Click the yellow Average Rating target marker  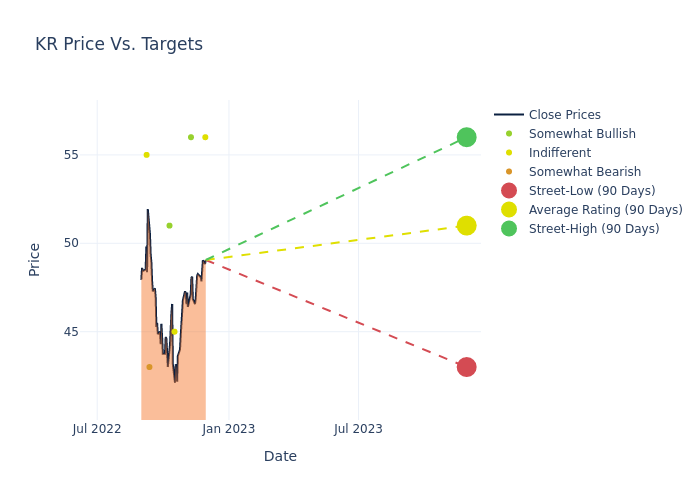click(466, 226)
